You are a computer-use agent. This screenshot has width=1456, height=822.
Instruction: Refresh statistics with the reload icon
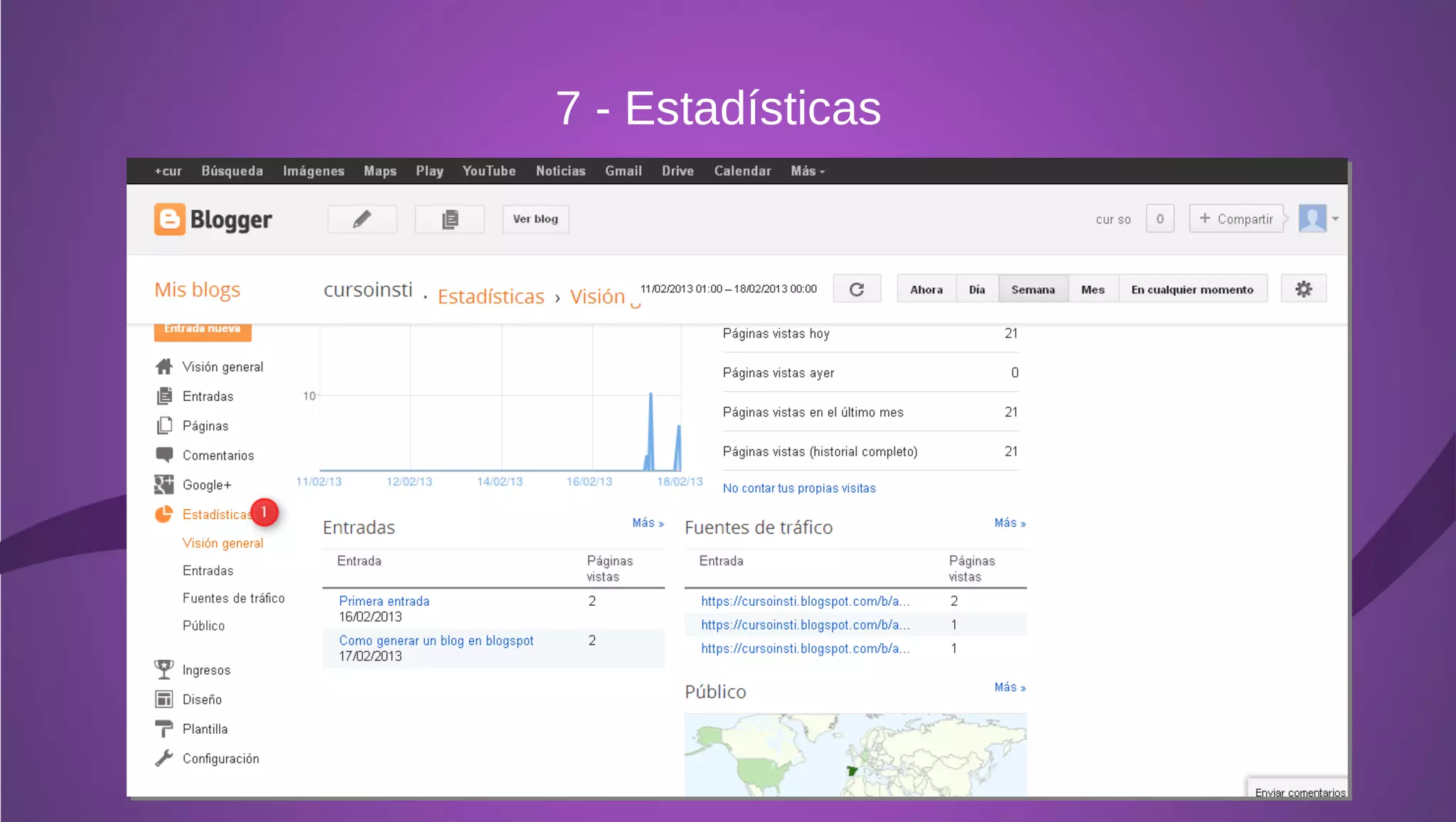(x=857, y=289)
